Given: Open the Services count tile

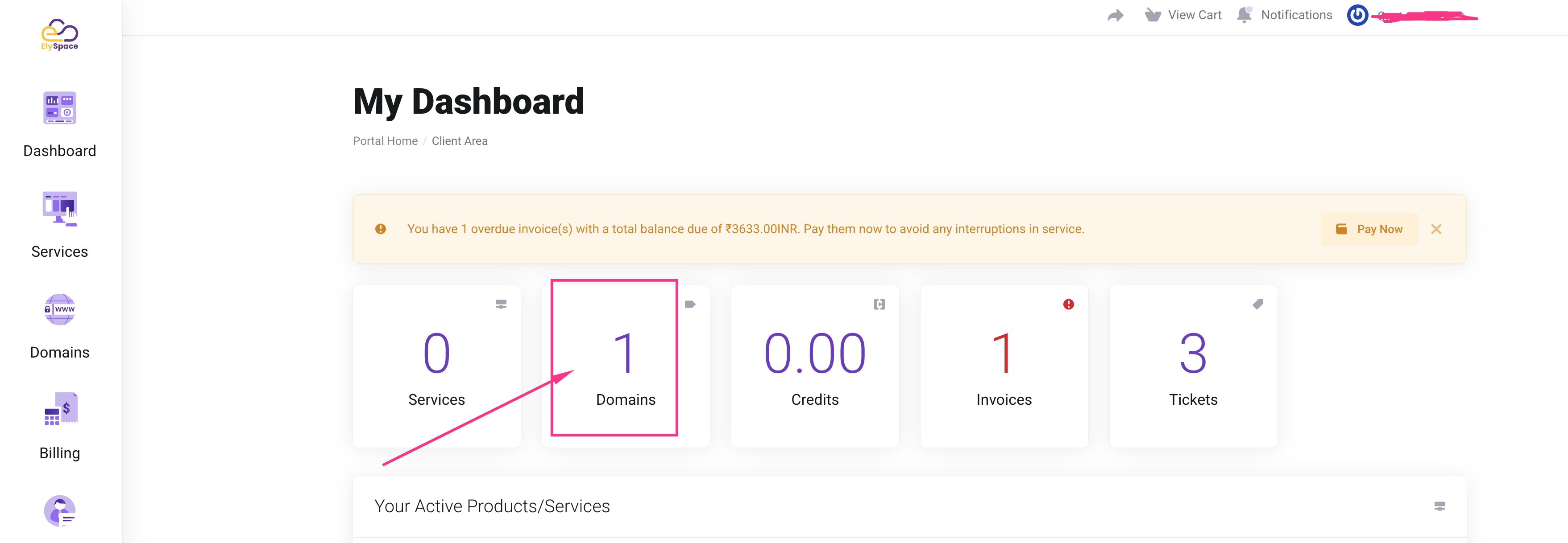Looking at the screenshot, I should point(436,366).
